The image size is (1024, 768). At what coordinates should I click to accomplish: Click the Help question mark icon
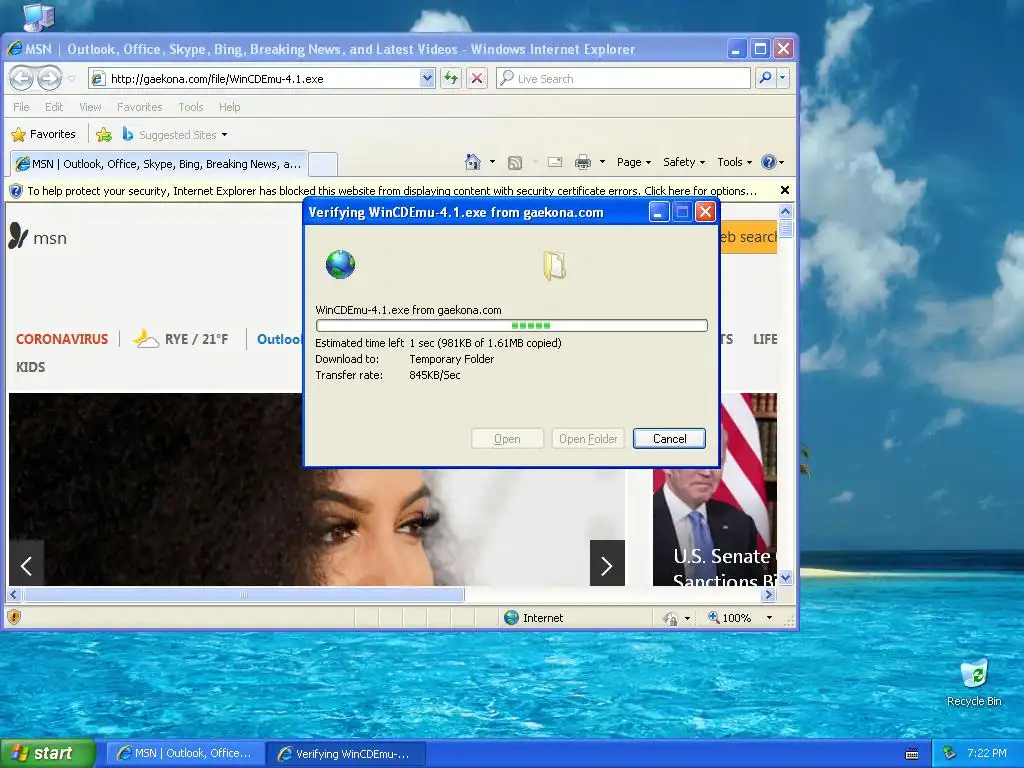(769, 162)
